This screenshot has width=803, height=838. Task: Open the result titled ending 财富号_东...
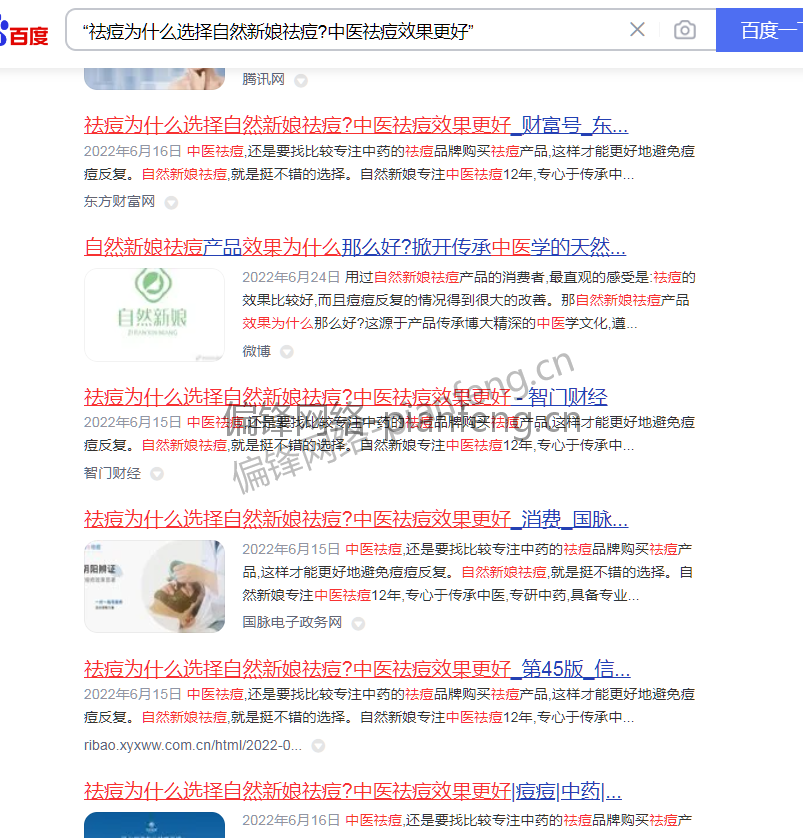tap(356, 125)
